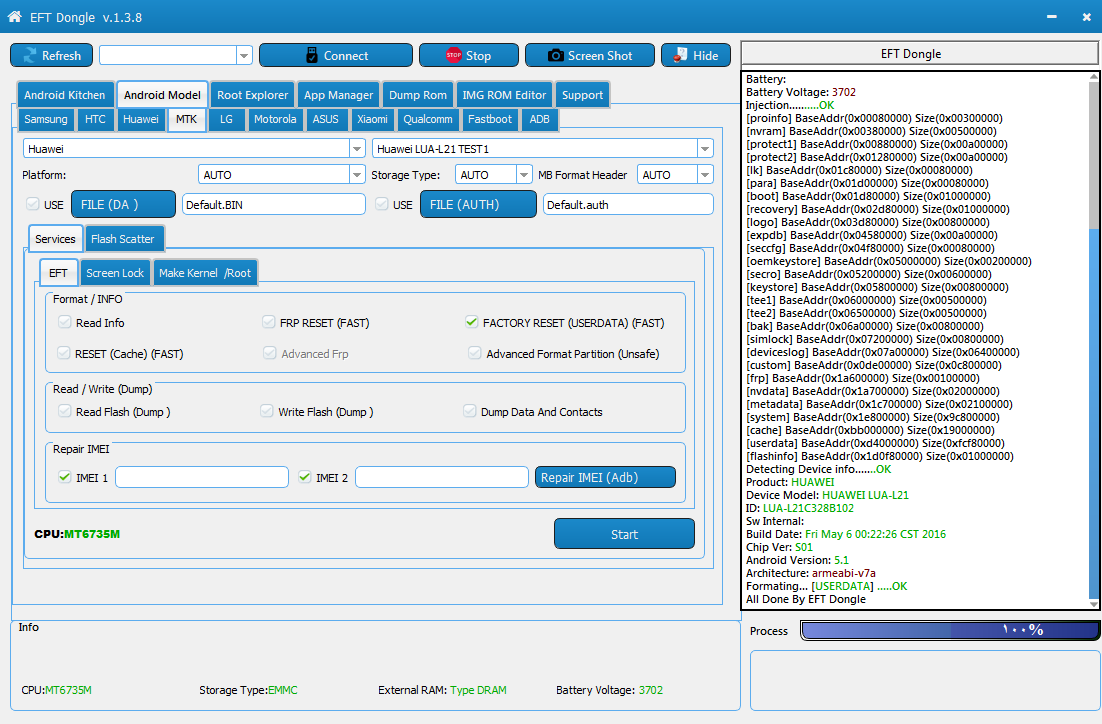The height and width of the screenshot is (724, 1102).
Task: Click the USB icon on Connect button
Action: point(312,56)
